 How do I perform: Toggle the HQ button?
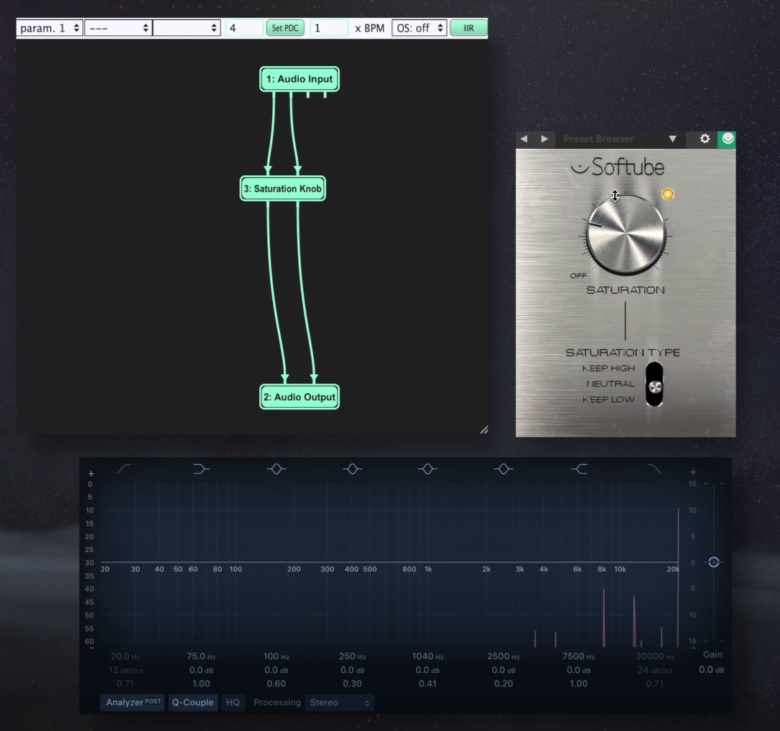(x=233, y=702)
